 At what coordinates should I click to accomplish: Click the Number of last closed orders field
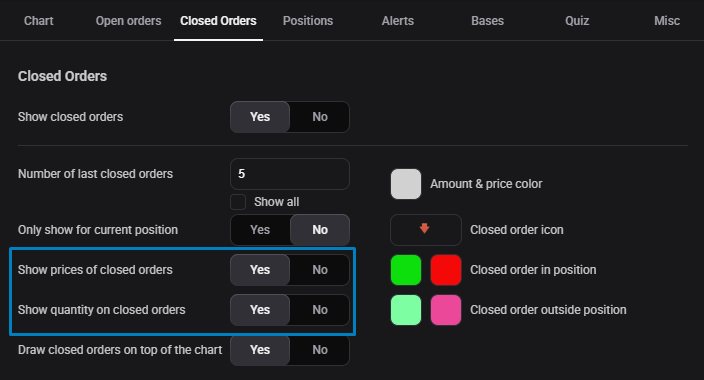coord(290,174)
